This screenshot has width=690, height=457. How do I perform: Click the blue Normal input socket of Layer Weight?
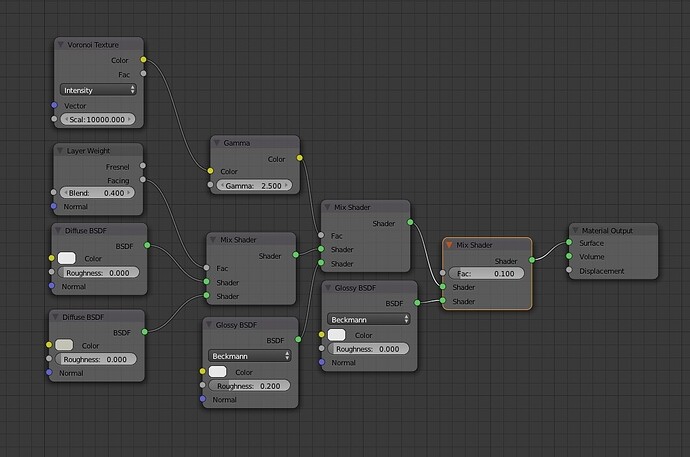point(54,206)
